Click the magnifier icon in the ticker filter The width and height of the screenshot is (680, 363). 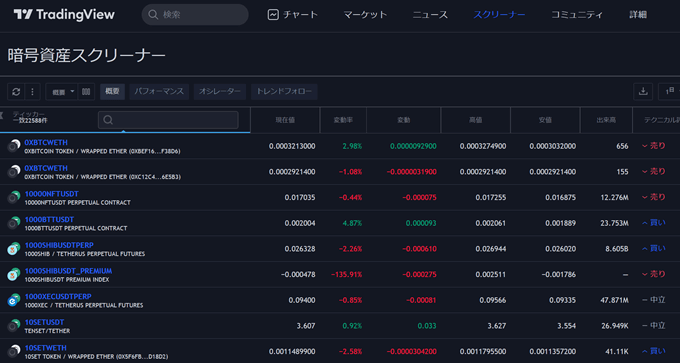tap(108, 120)
